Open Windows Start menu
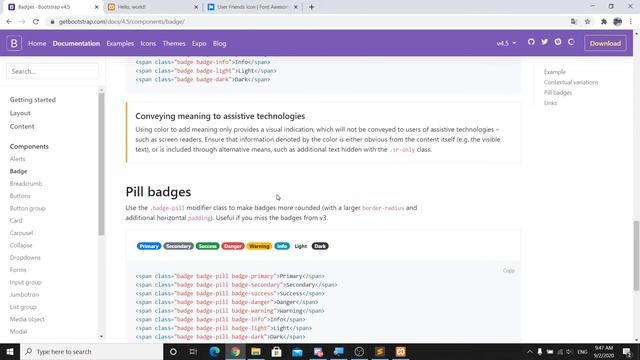640x360 pixels. click(10, 351)
